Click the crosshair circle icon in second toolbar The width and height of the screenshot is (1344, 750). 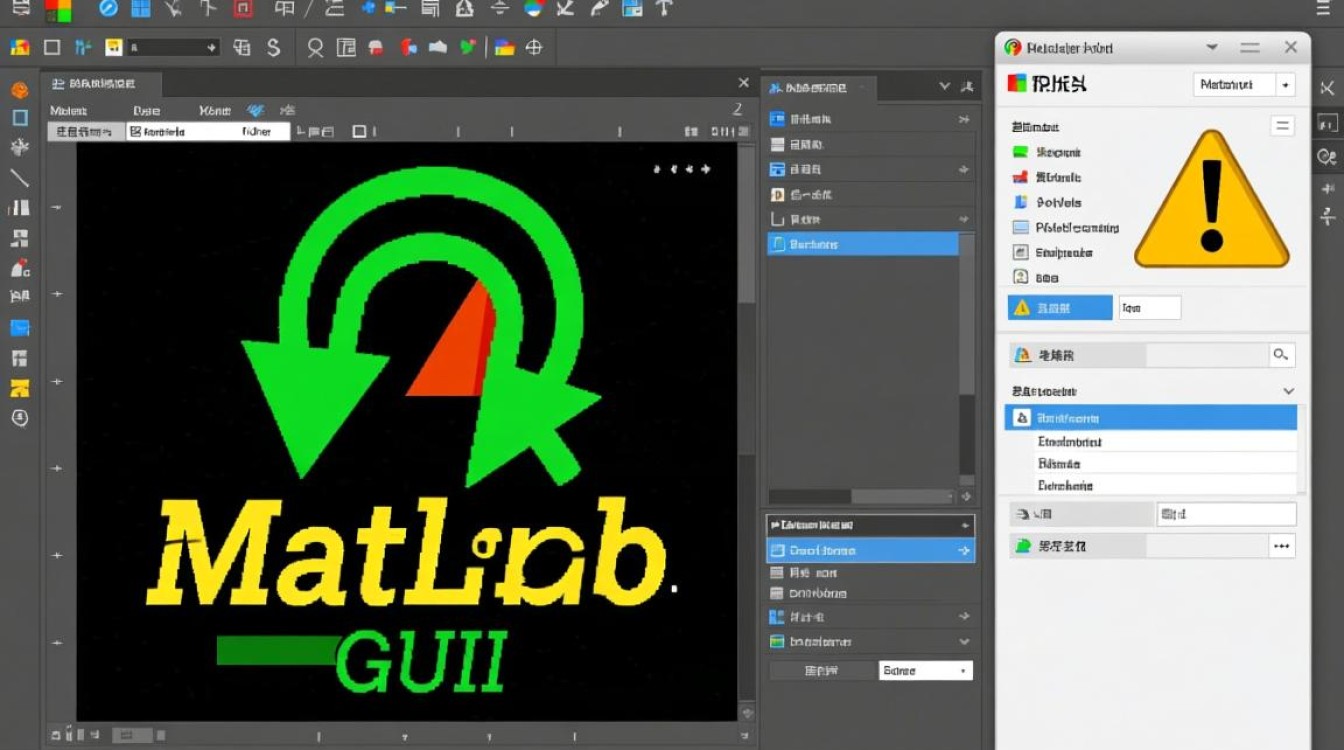point(534,47)
